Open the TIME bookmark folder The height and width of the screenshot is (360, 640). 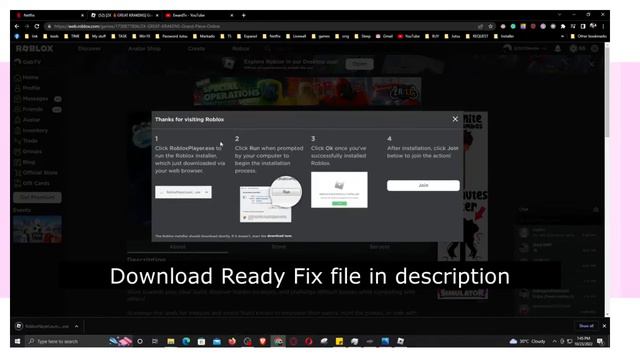[72, 36]
